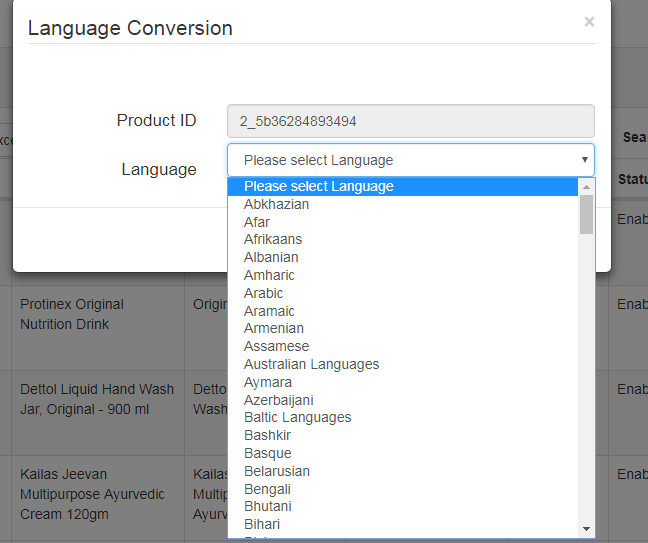The image size is (648, 543).
Task: Click the scrollbar up arrow in list
Action: click(587, 186)
